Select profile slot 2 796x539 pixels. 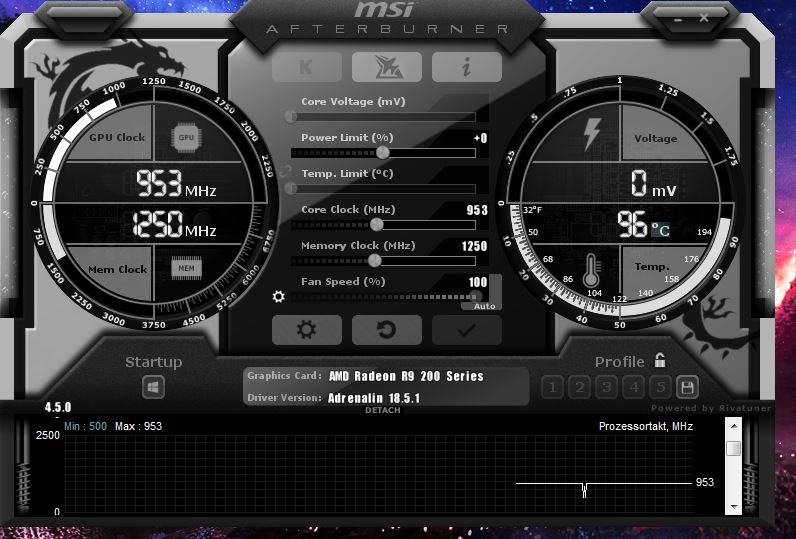(x=579, y=387)
